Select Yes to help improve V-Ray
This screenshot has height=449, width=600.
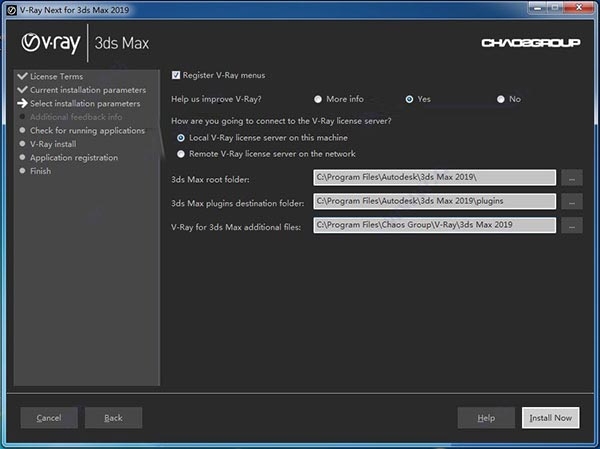[x=410, y=99]
